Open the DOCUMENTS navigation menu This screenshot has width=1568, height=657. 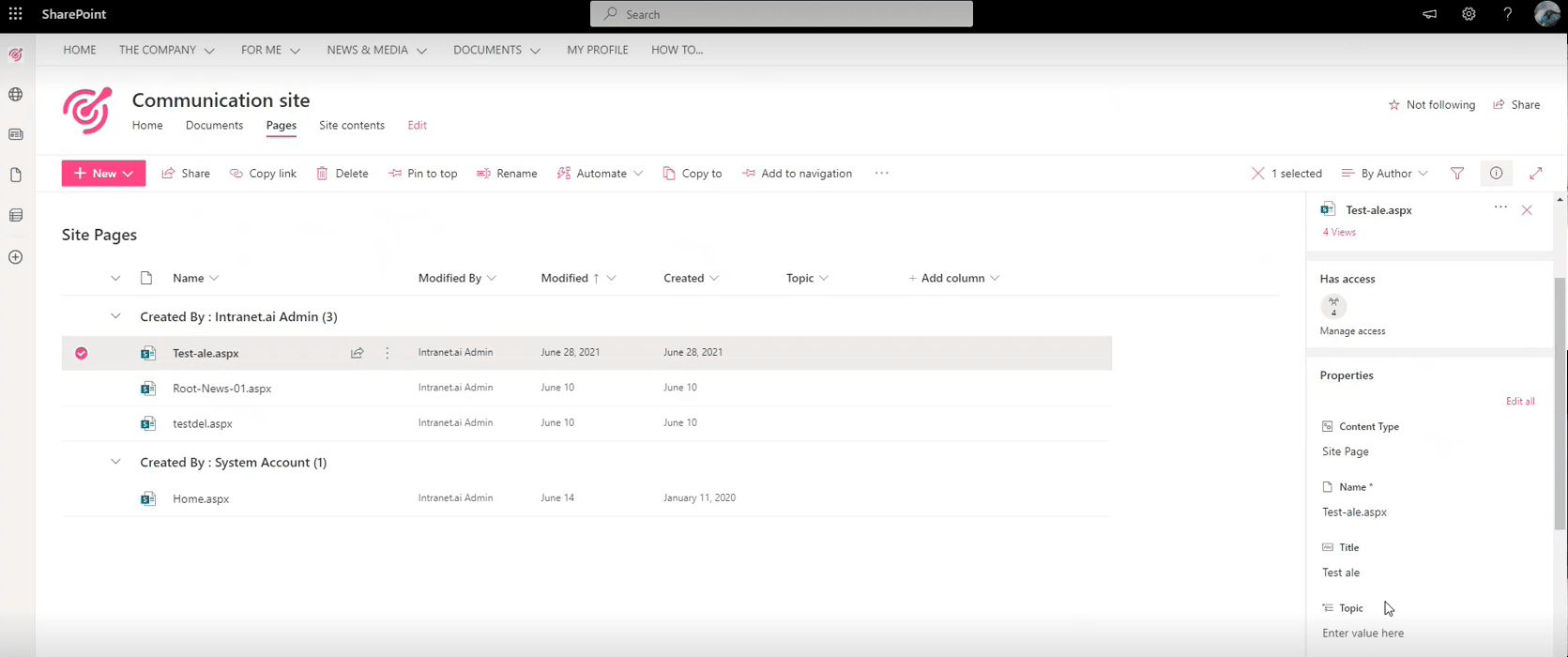click(x=496, y=51)
